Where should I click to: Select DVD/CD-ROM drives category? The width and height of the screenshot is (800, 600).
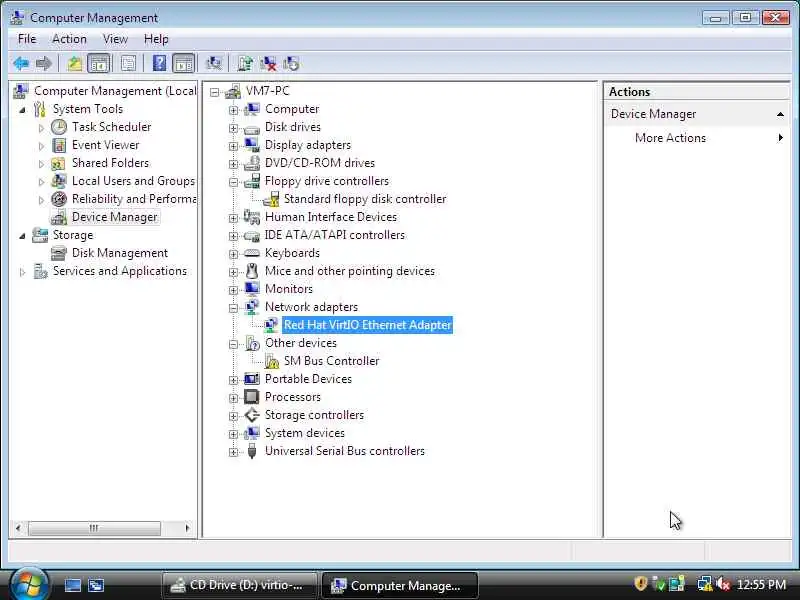pos(320,163)
